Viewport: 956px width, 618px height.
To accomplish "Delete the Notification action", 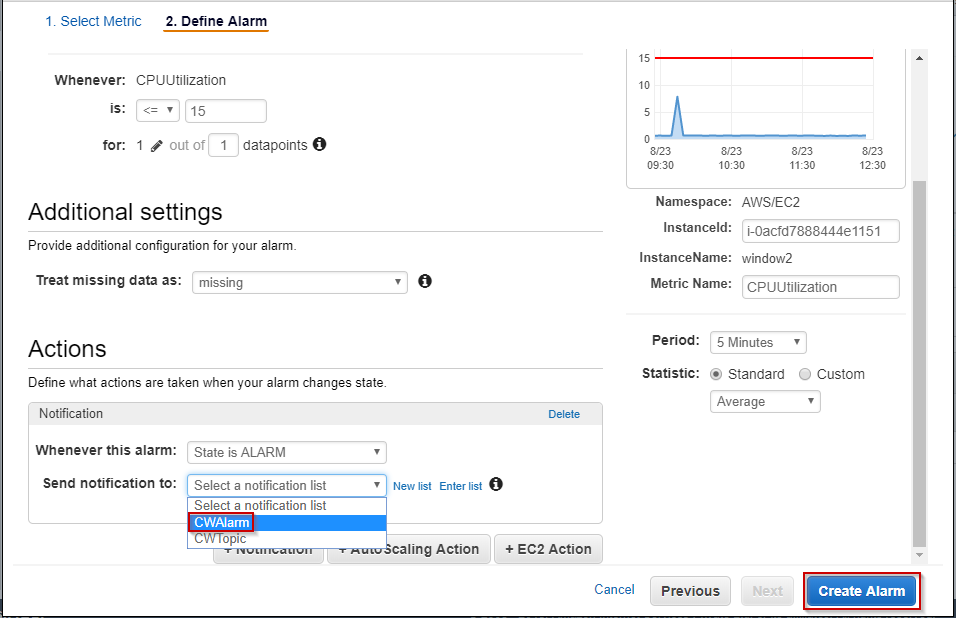I will (564, 414).
